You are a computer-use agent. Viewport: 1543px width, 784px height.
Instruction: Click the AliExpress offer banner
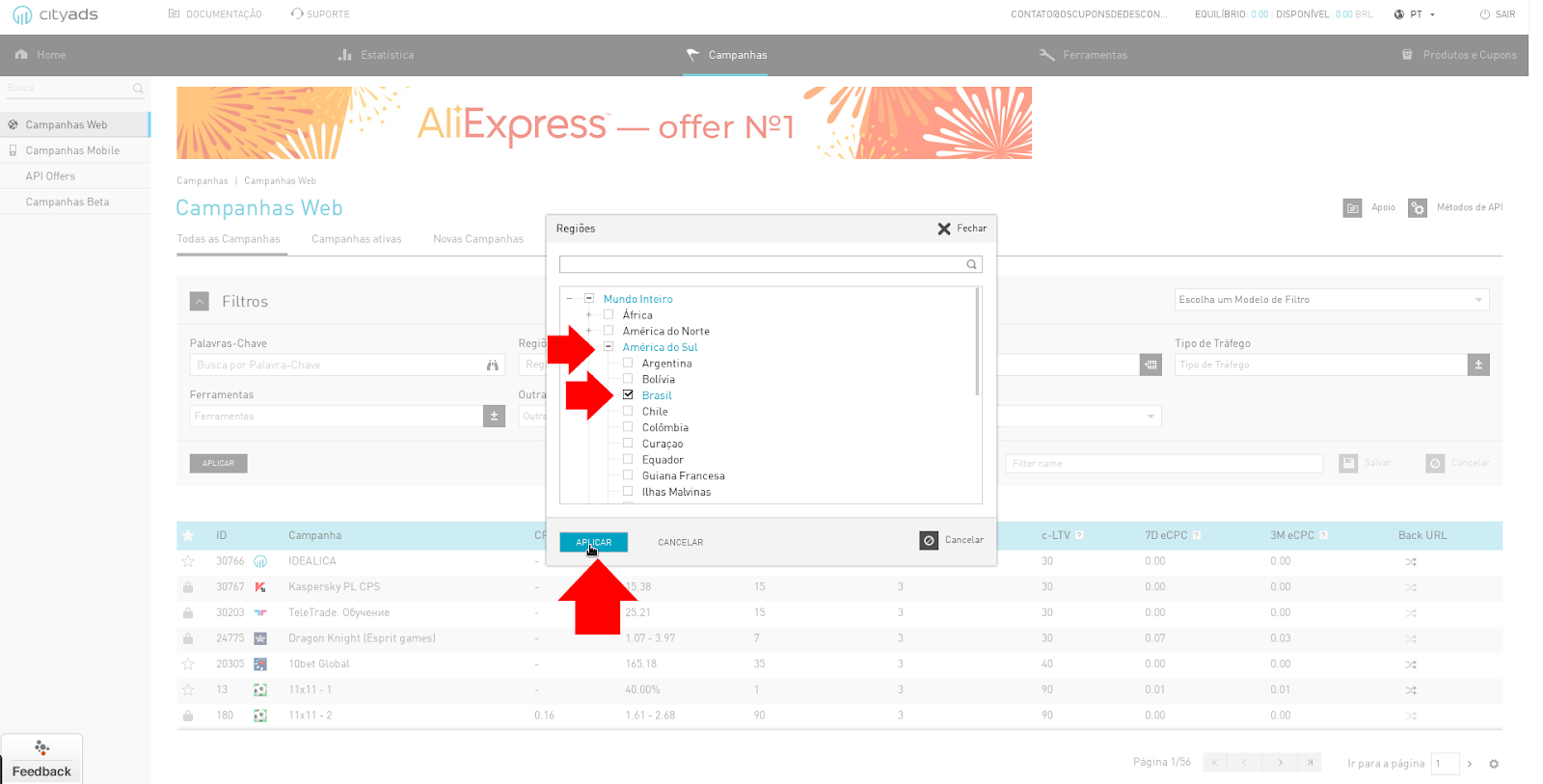coord(604,122)
